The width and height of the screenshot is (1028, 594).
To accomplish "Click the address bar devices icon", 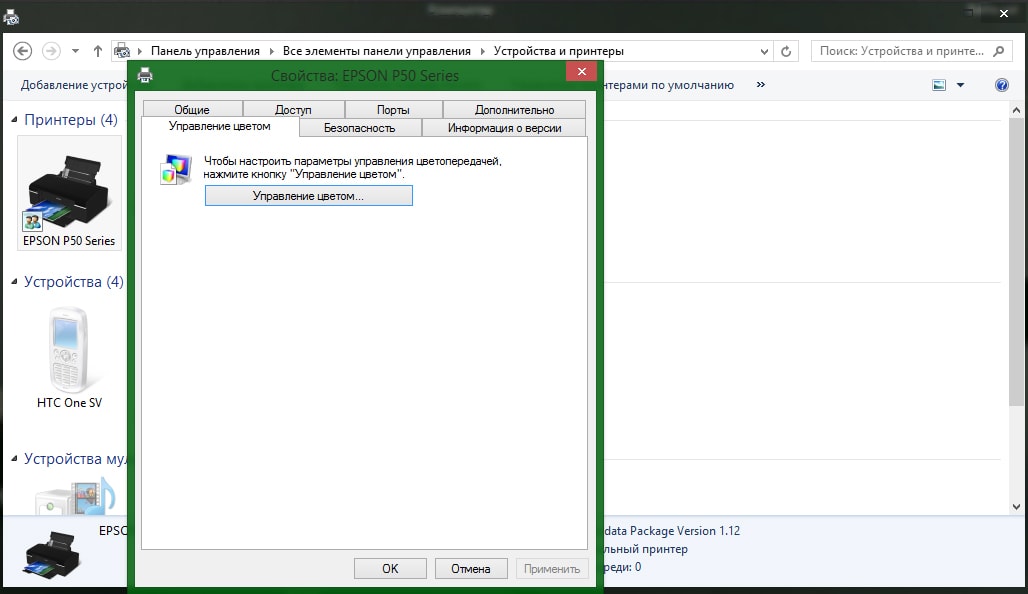I will point(122,50).
